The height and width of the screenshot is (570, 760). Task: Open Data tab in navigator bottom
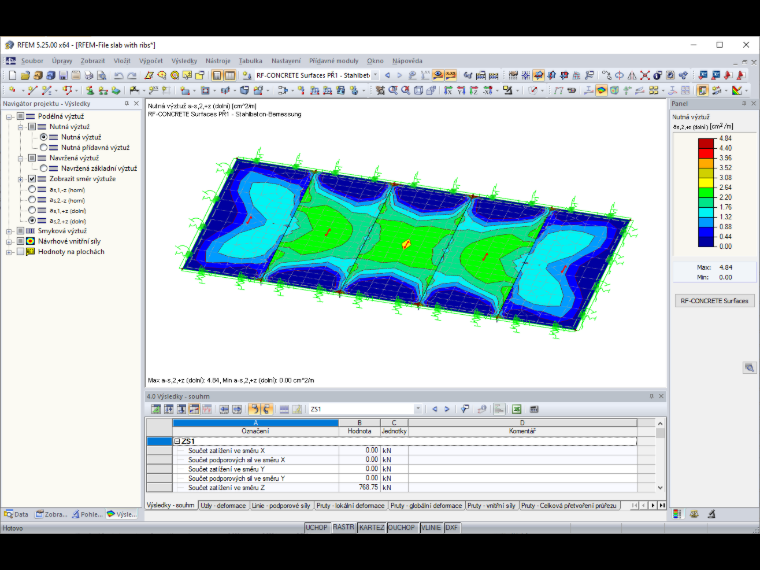point(16,514)
